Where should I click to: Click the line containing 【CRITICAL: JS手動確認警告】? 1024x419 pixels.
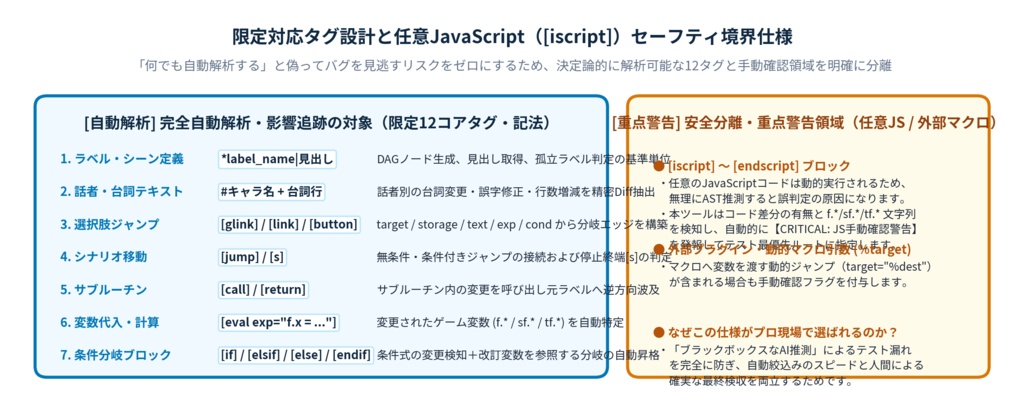[795, 228]
